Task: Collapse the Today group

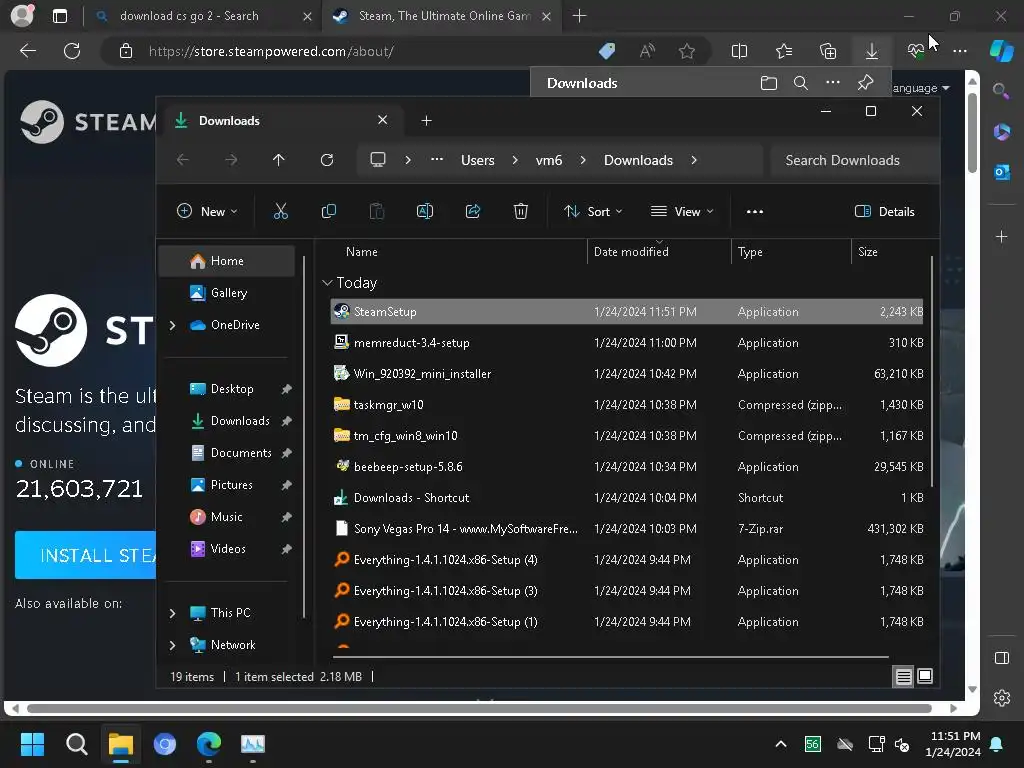Action: tap(327, 283)
